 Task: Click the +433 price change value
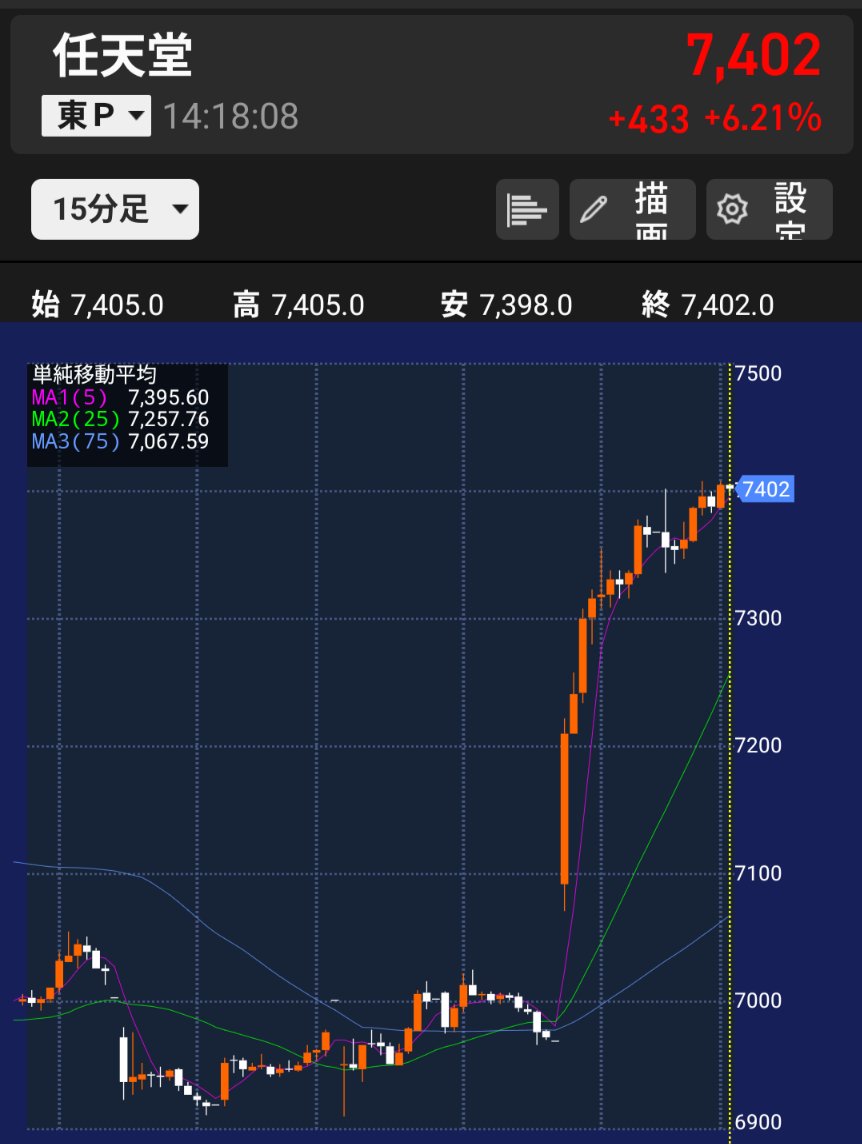[649, 119]
